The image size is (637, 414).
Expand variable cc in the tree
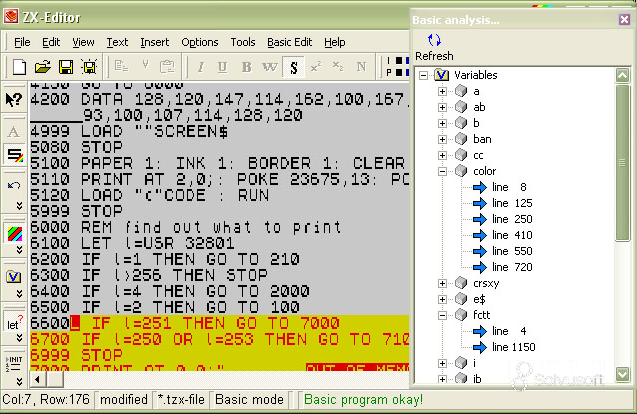(x=442, y=155)
